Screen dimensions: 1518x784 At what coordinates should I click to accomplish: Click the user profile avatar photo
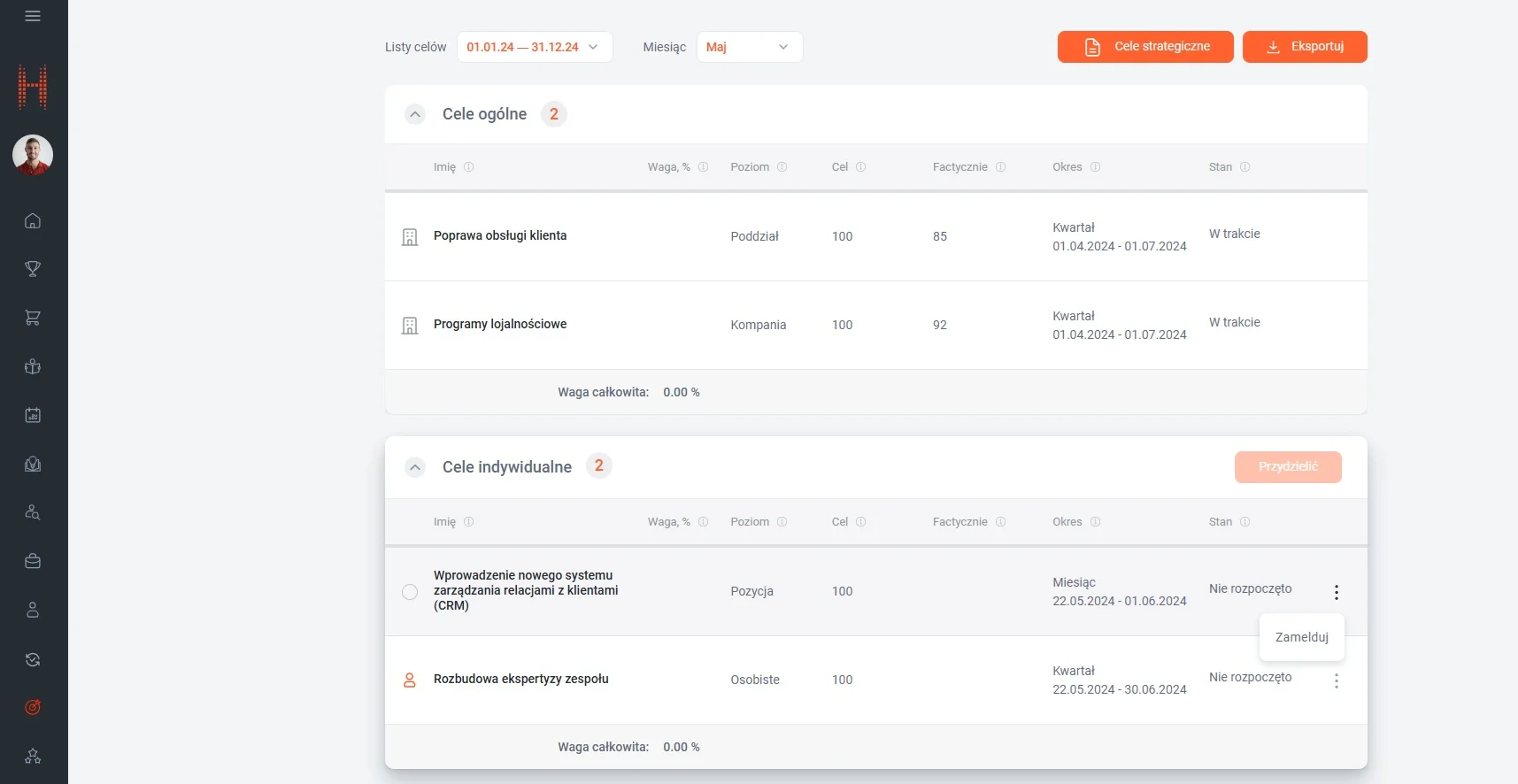[33, 155]
